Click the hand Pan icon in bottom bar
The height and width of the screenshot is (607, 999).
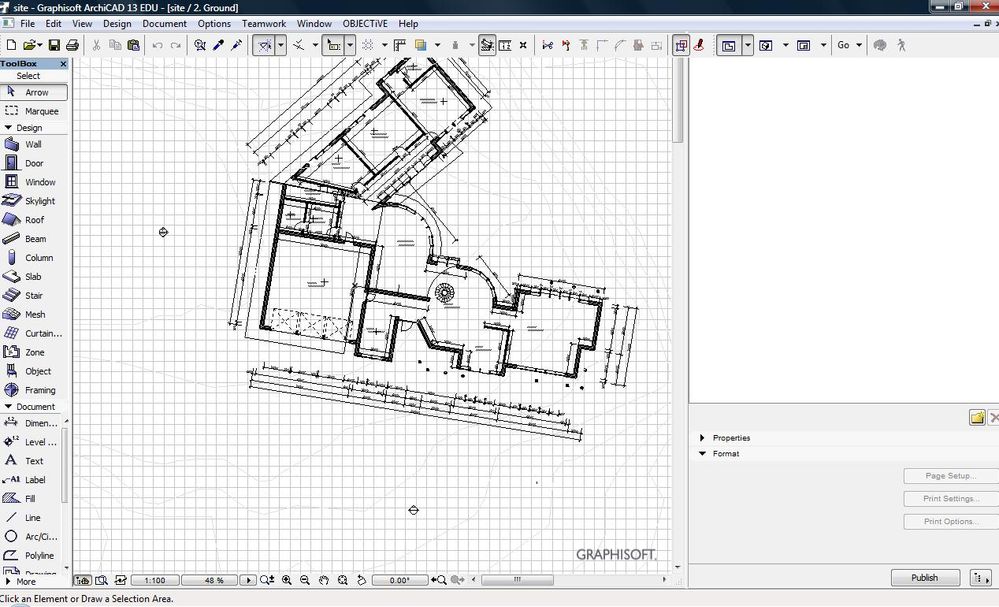324,580
